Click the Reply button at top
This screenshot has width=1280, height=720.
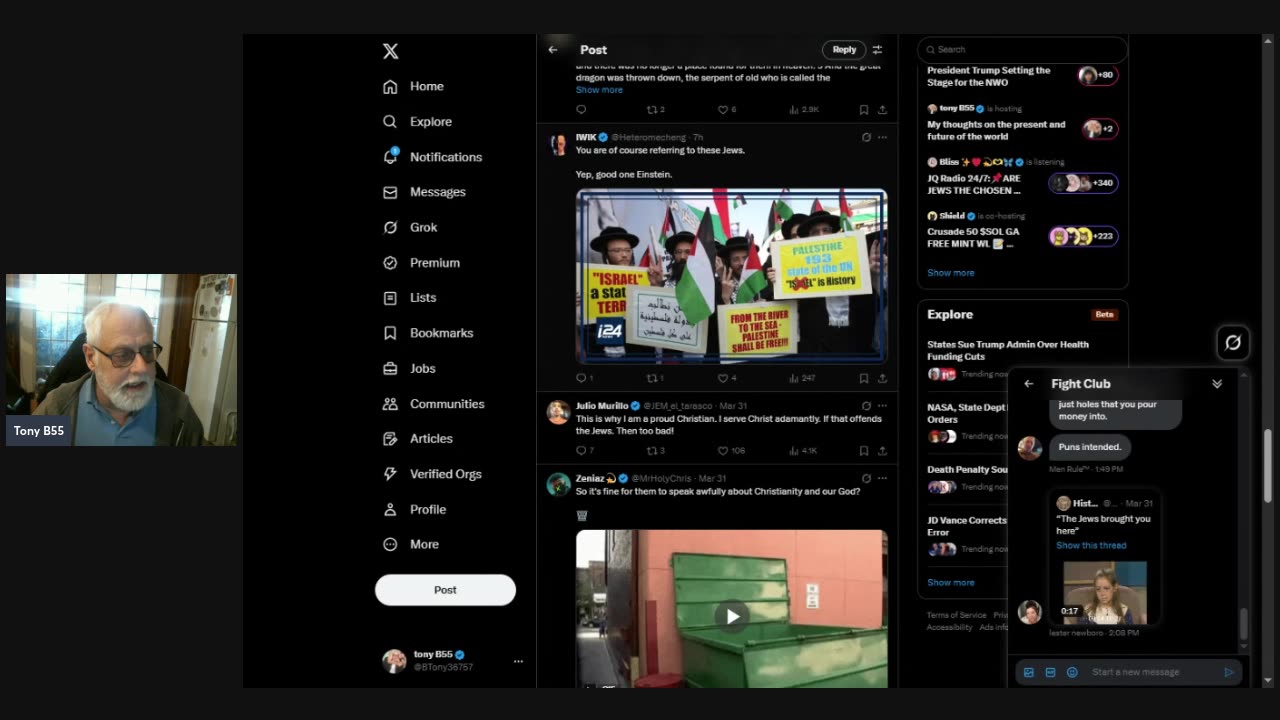click(844, 49)
